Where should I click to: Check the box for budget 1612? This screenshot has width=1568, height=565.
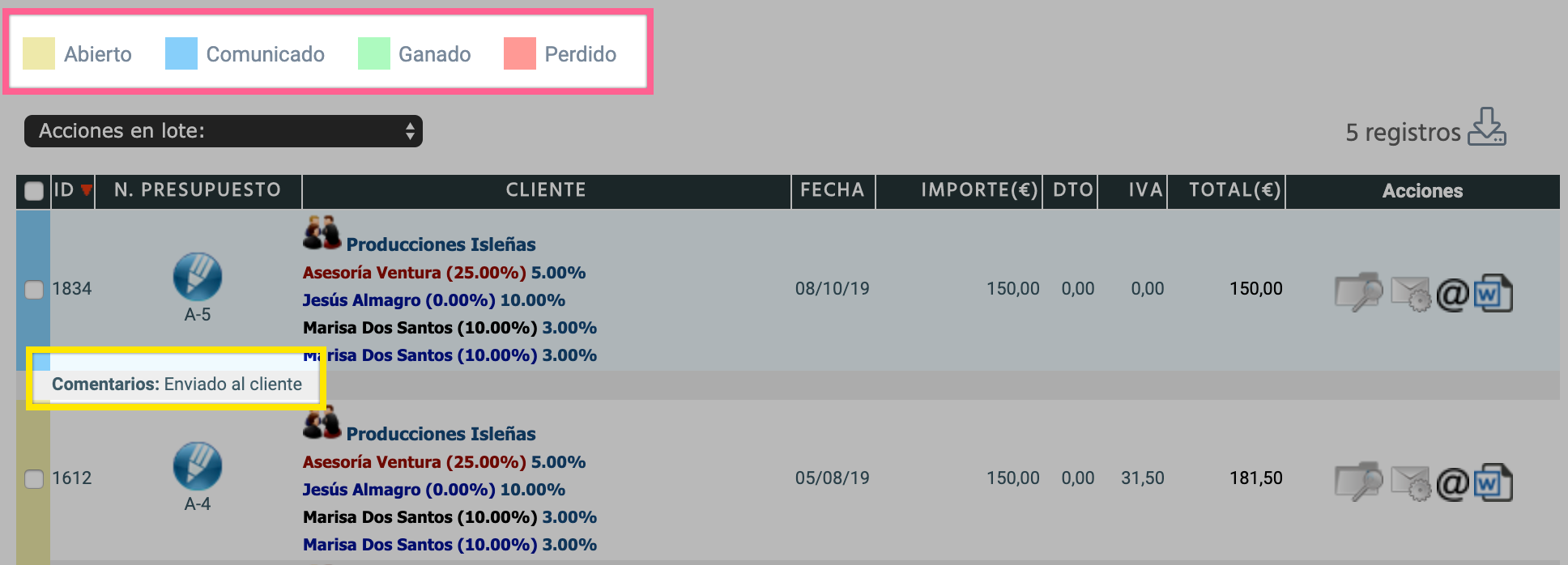(x=34, y=479)
